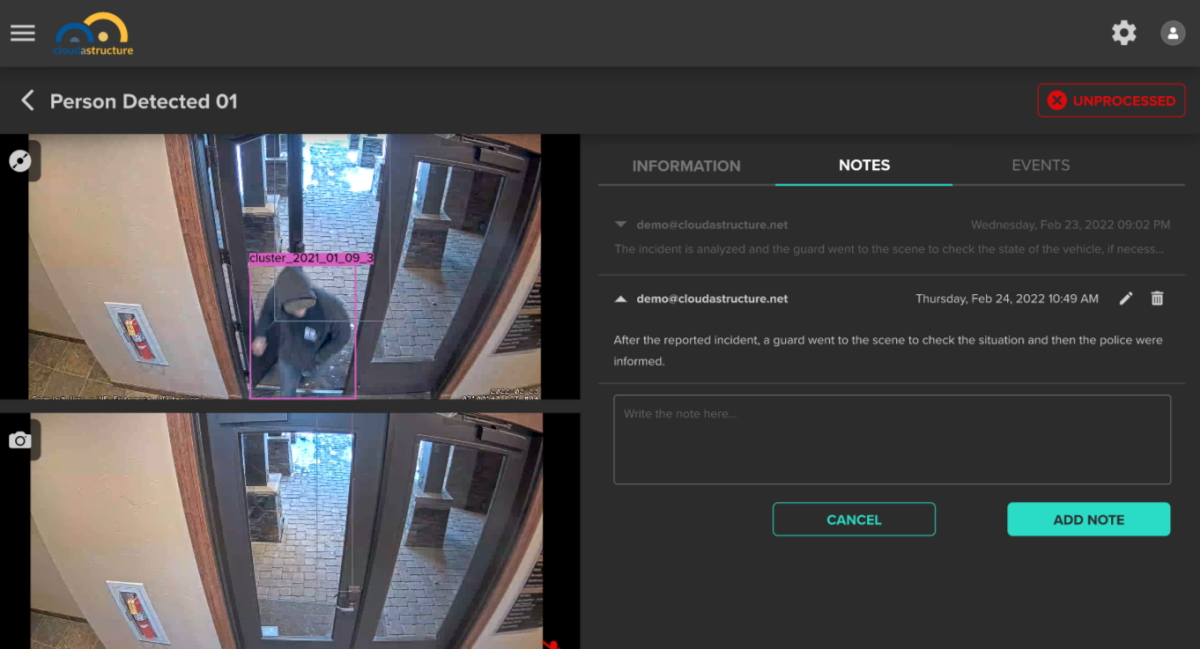Open the EVENTS tab
Image resolution: width=1200 pixels, height=649 pixels.
point(1040,165)
